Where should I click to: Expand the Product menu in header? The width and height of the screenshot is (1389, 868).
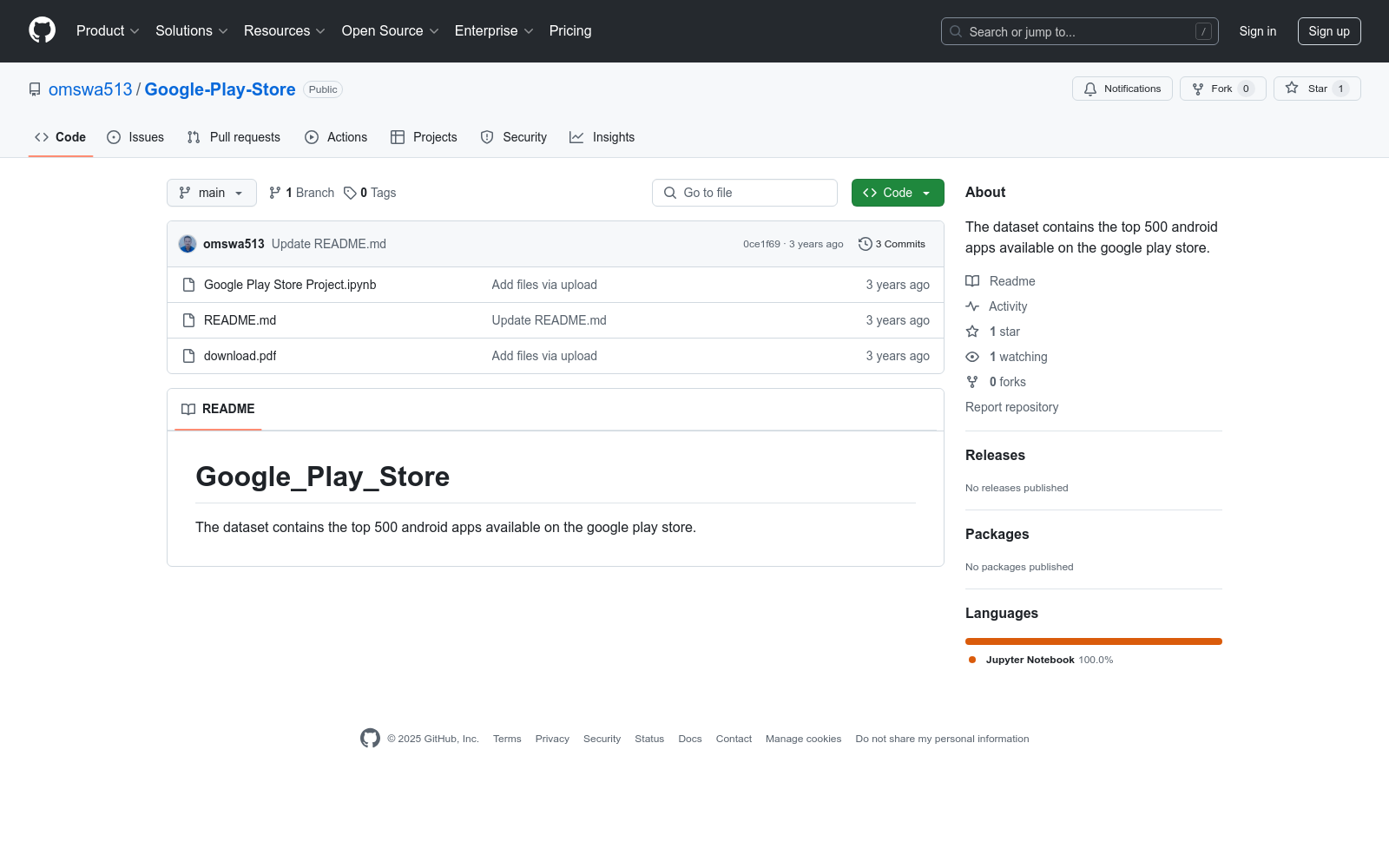tap(108, 31)
